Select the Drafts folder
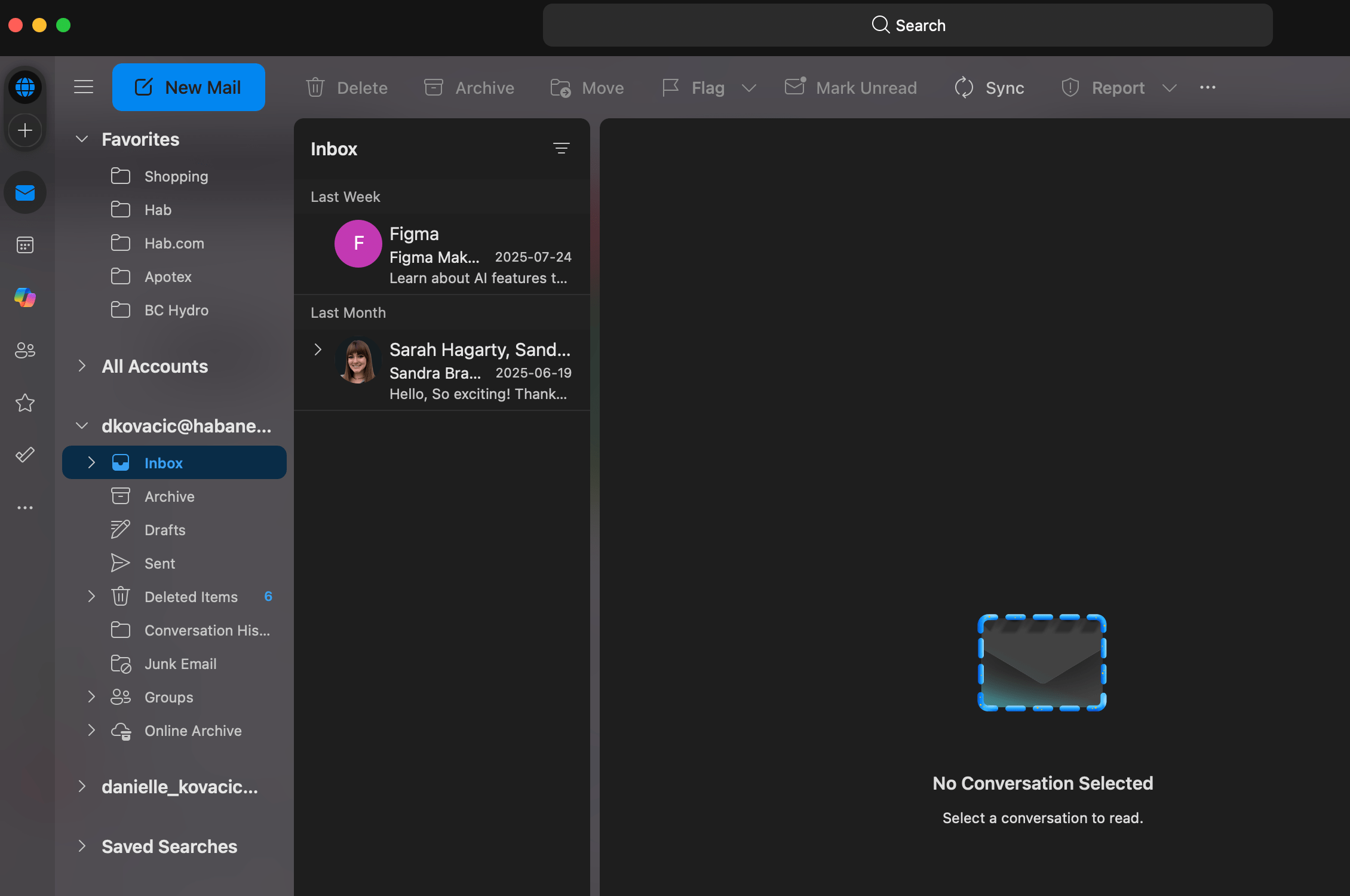Viewport: 1350px width, 896px height. pyautogui.click(x=165, y=530)
